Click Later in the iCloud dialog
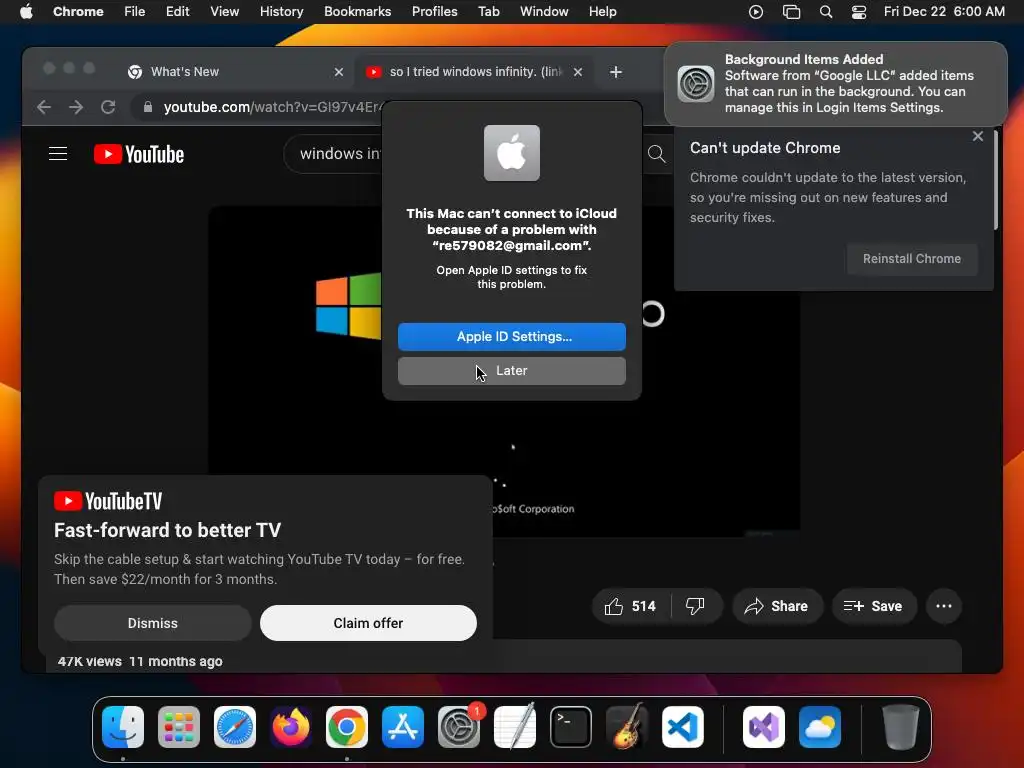The width and height of the screenshot is (1024, 768). pyautogui.click(x=512, y=371)
